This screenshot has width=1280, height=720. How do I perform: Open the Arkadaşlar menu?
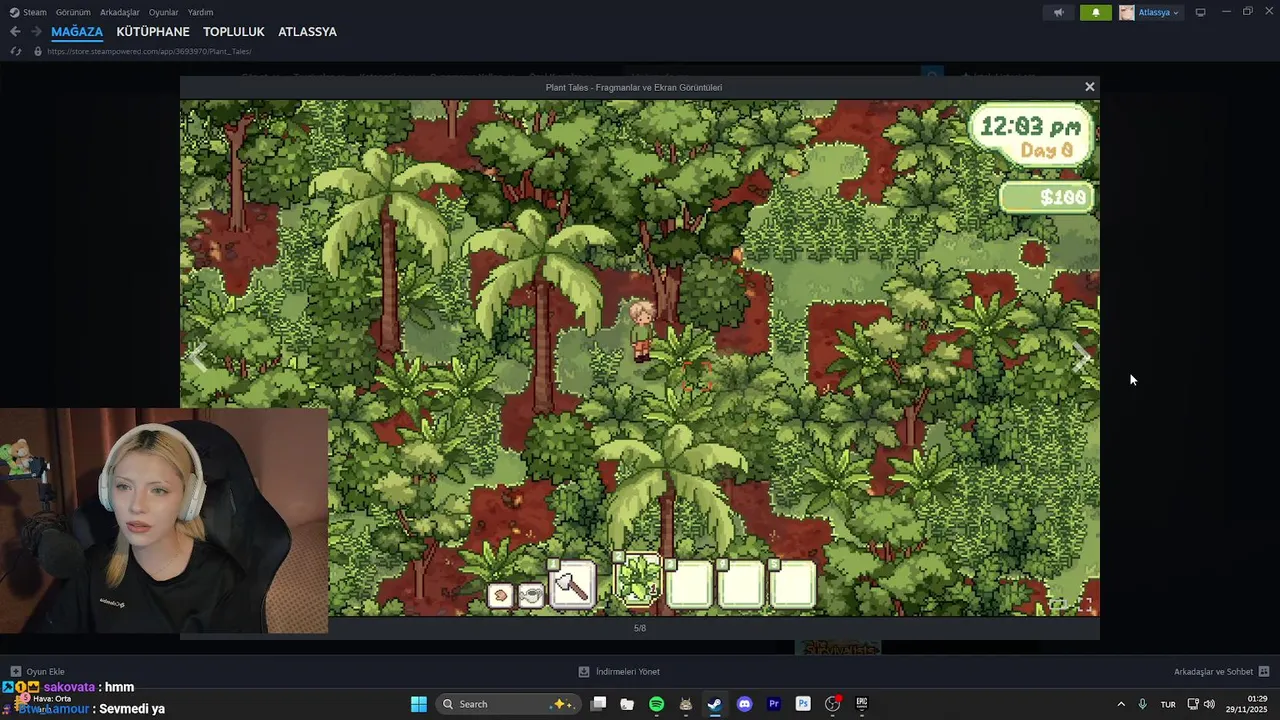point(120,12)
